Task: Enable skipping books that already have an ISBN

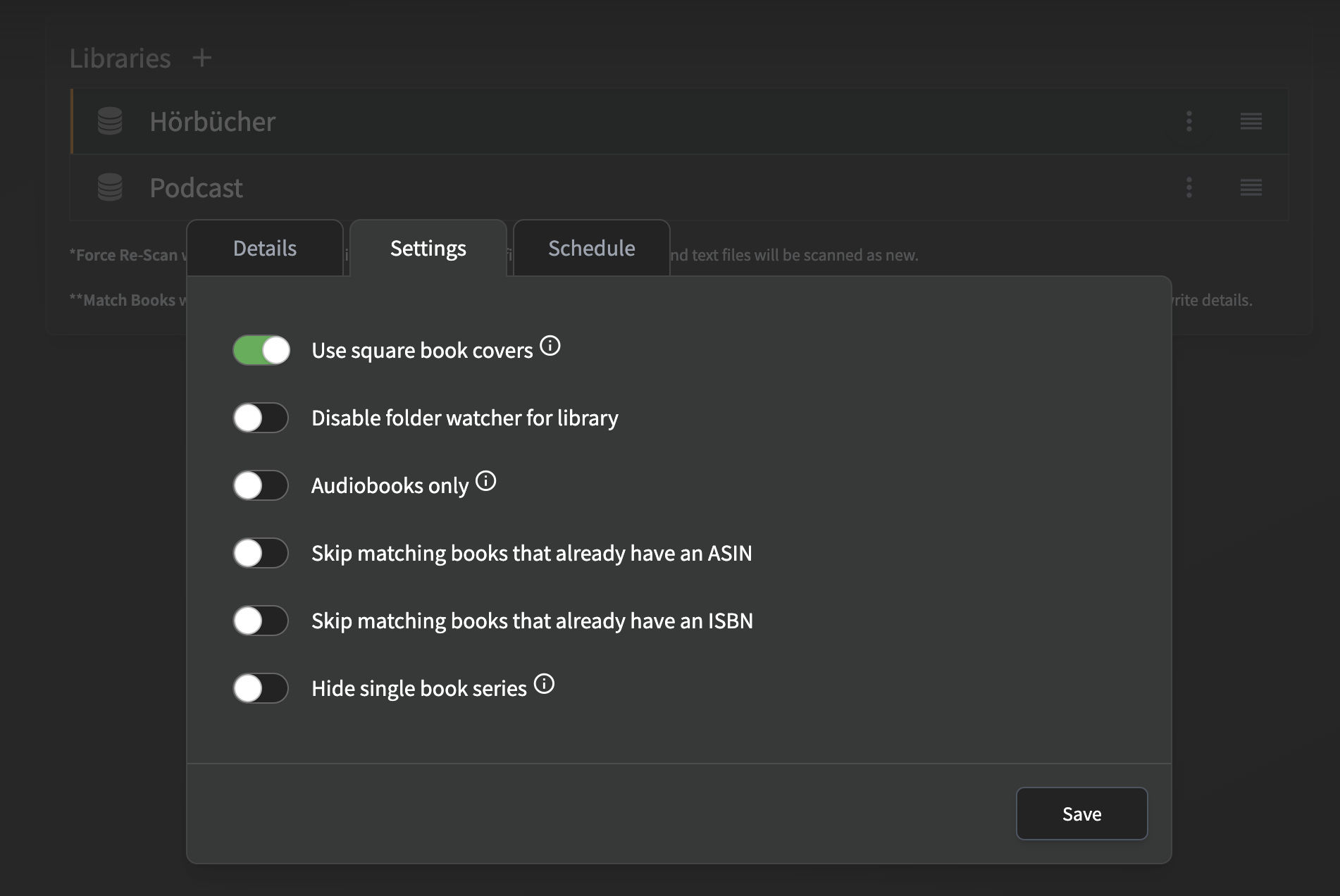Action: (261, 621)
